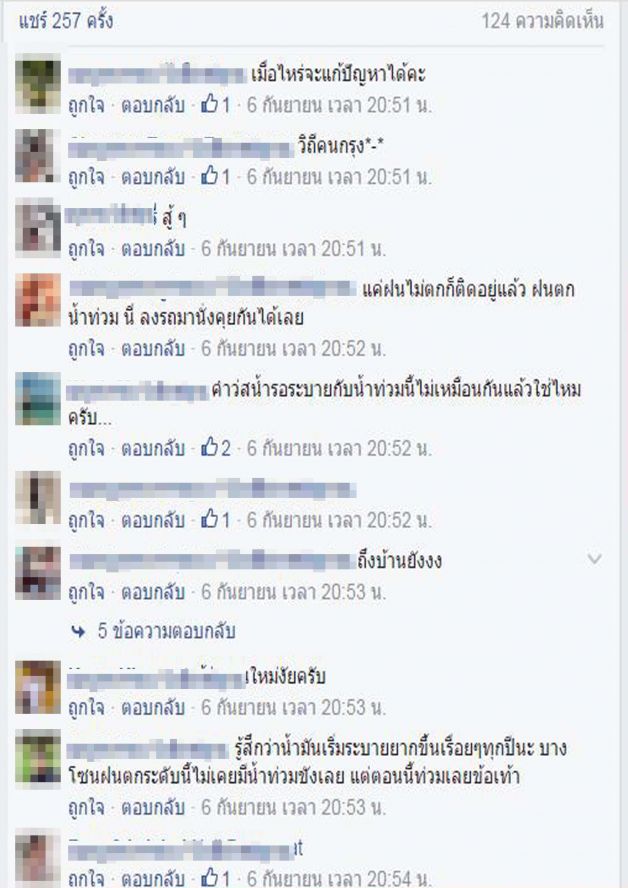Click blurred commenter name before วิถีคนกรุง
The width and height of the screenshot is (628, 888).
[180, 148]
